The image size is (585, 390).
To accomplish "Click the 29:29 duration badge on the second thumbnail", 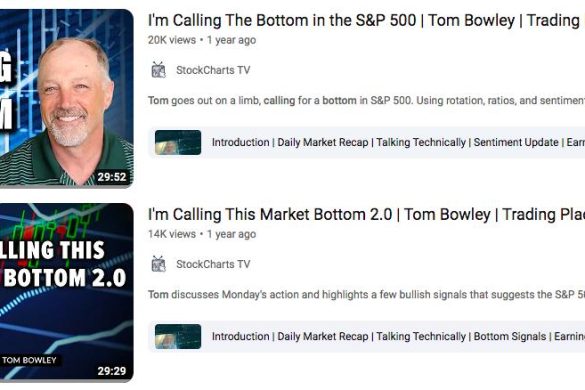I will point(112,371).
